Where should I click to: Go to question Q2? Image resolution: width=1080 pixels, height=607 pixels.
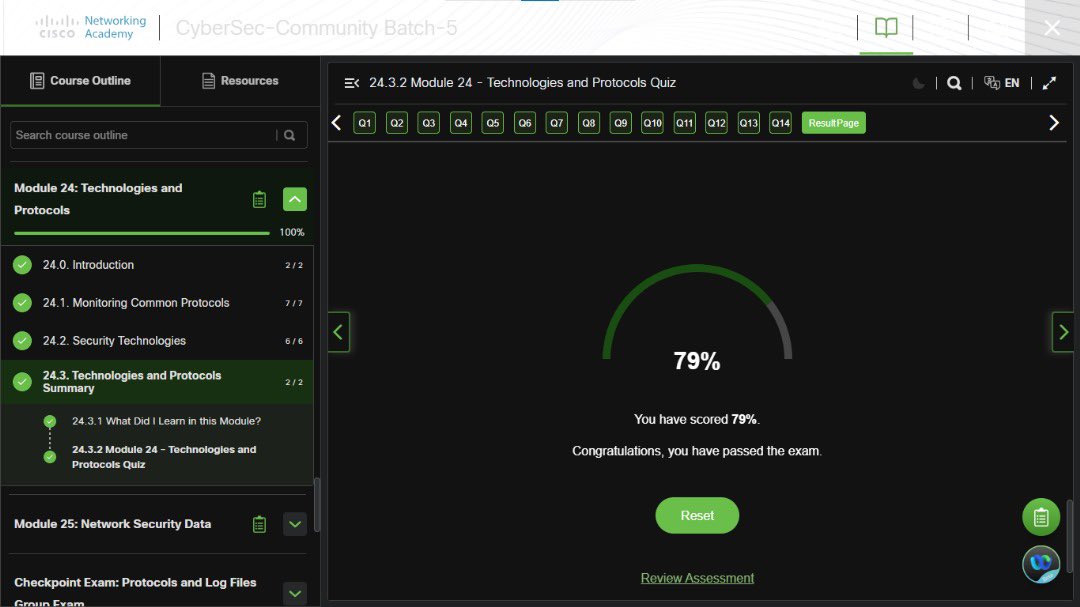[x=397, y=123]
